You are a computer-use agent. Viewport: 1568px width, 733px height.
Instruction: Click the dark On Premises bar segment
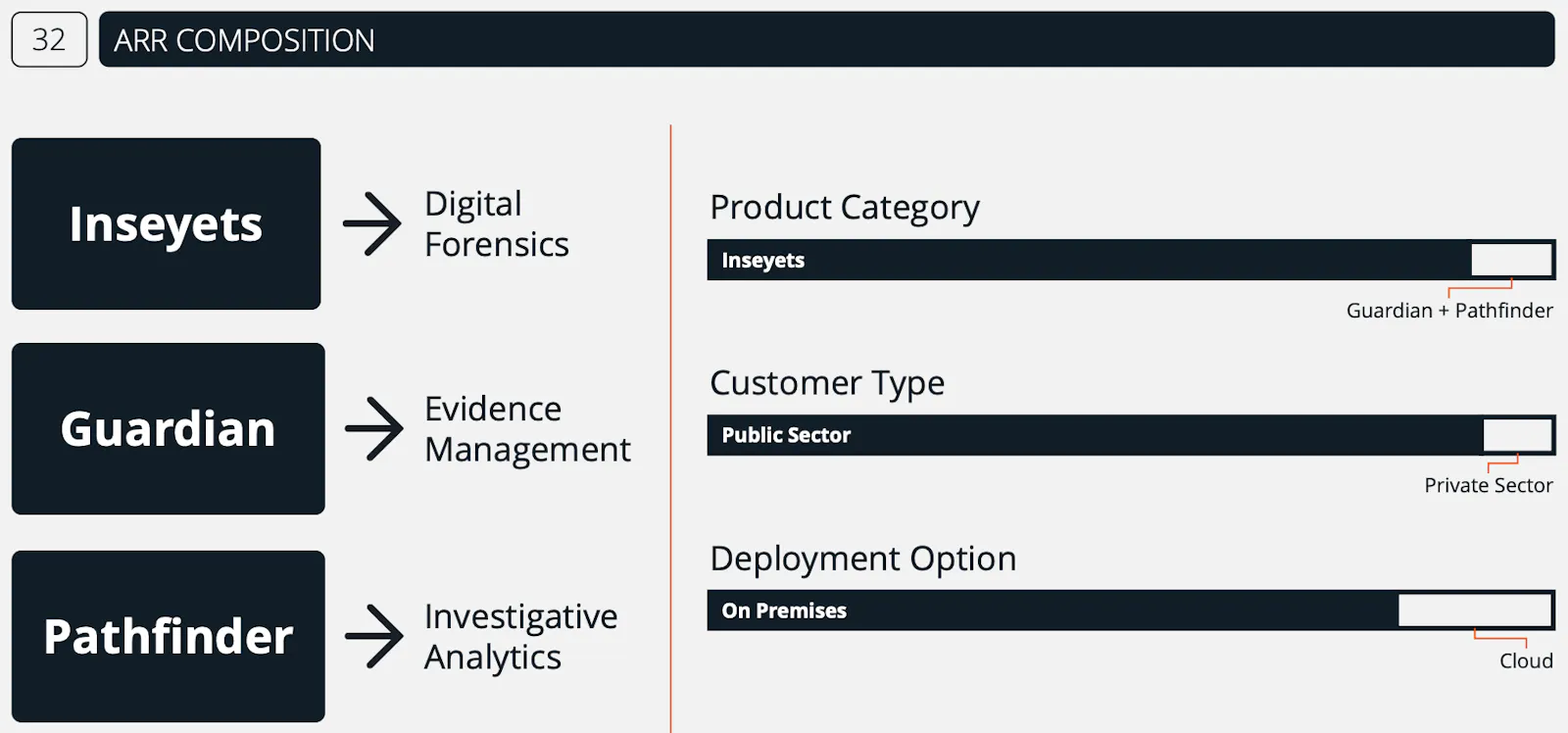[x=1053, y=611]
